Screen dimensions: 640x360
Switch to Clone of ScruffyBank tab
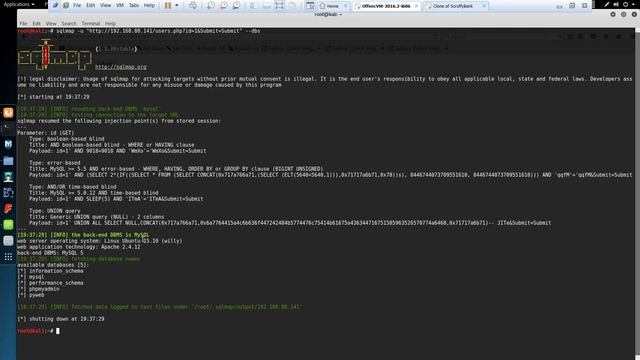452,6
